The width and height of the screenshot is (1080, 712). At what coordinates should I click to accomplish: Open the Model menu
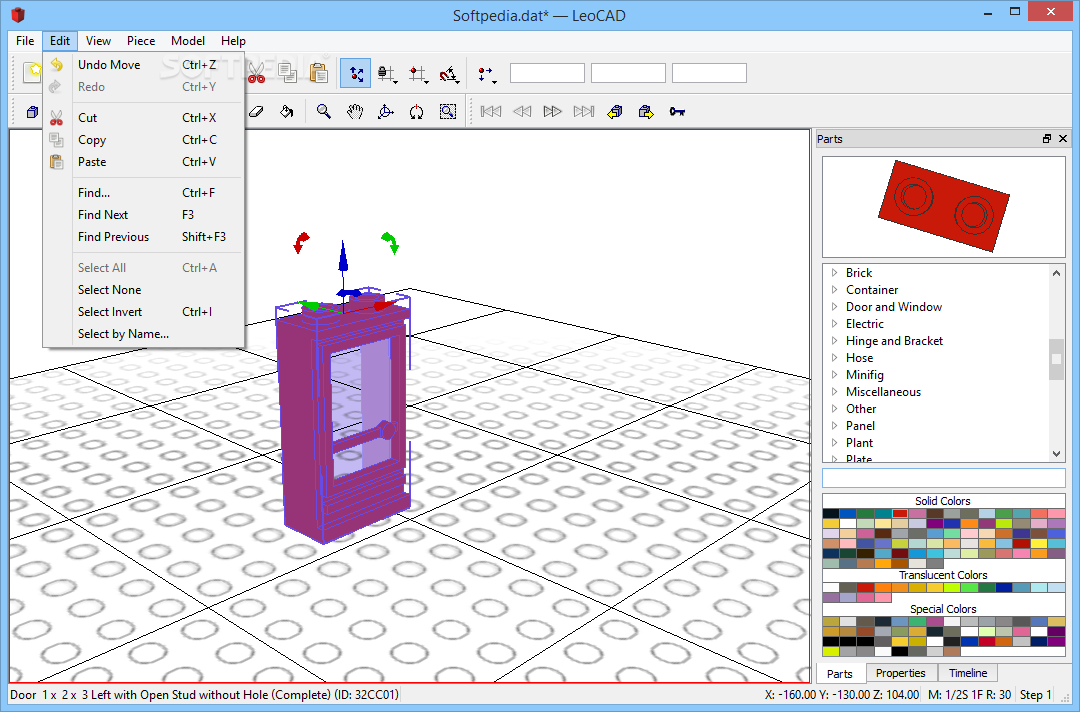coord(187,41)
